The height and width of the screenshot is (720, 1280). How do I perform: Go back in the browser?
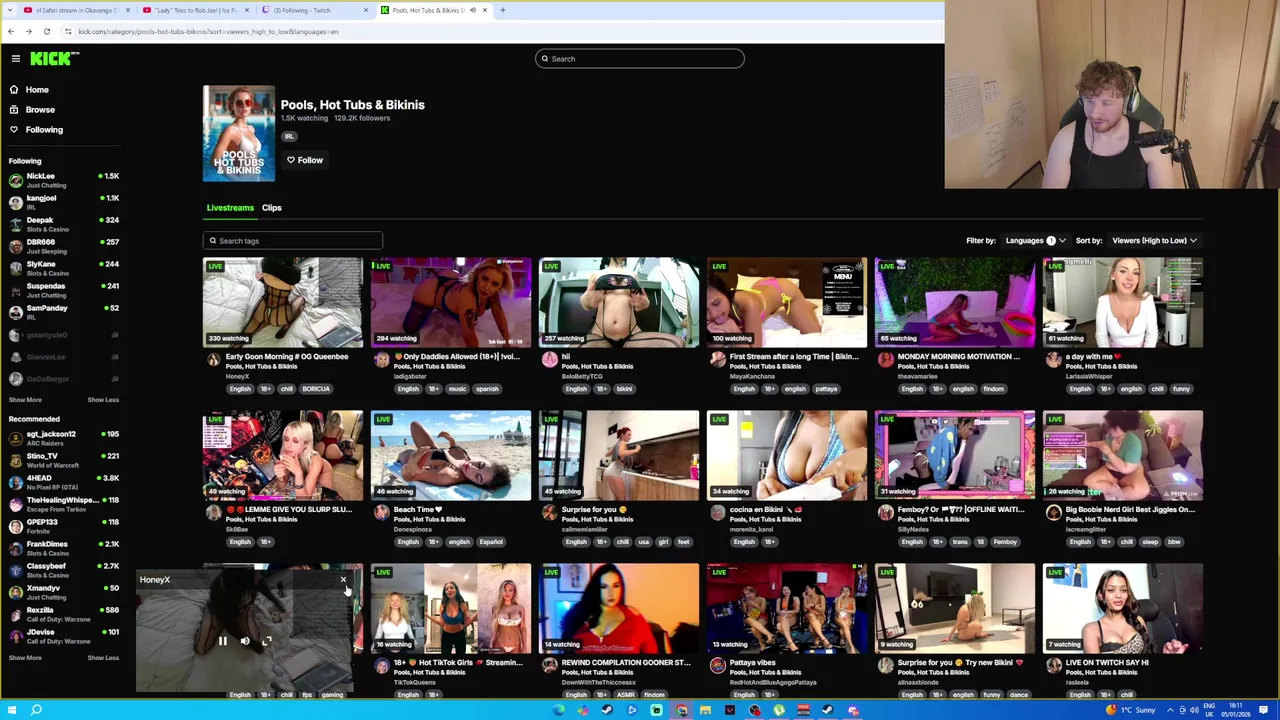(x=11, y=32)
